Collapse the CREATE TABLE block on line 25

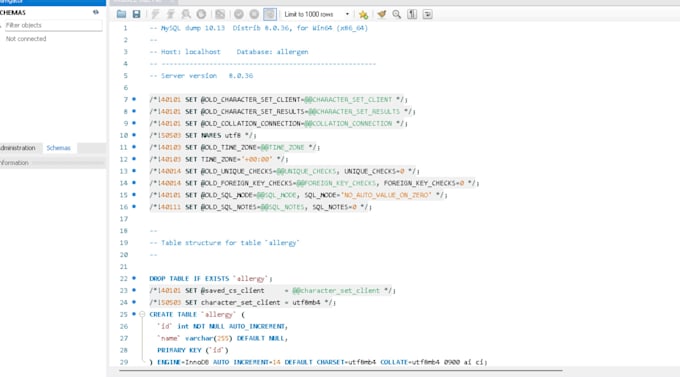tap(142, 314)
